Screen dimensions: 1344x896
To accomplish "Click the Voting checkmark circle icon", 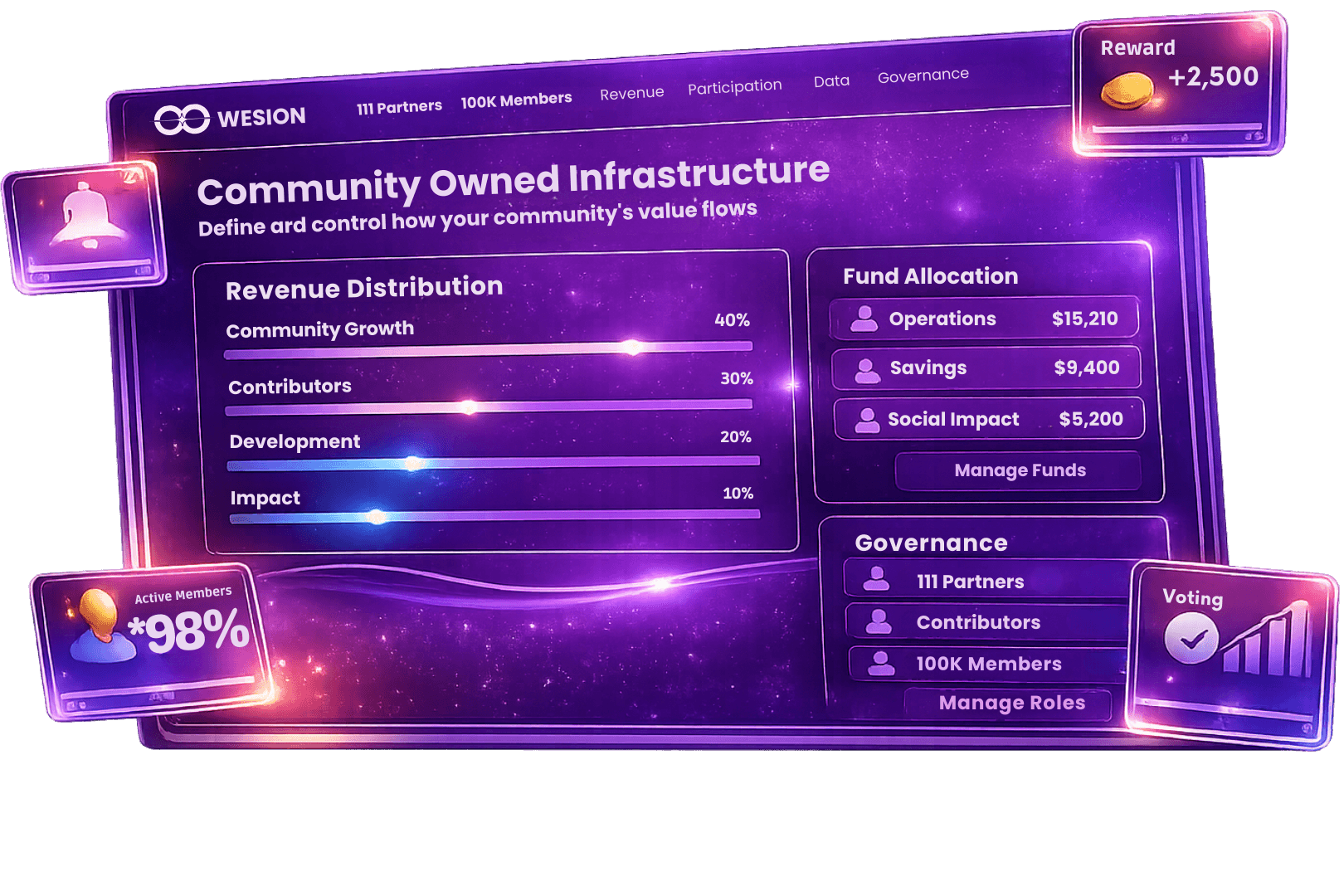I will (x=1191, y=640).
